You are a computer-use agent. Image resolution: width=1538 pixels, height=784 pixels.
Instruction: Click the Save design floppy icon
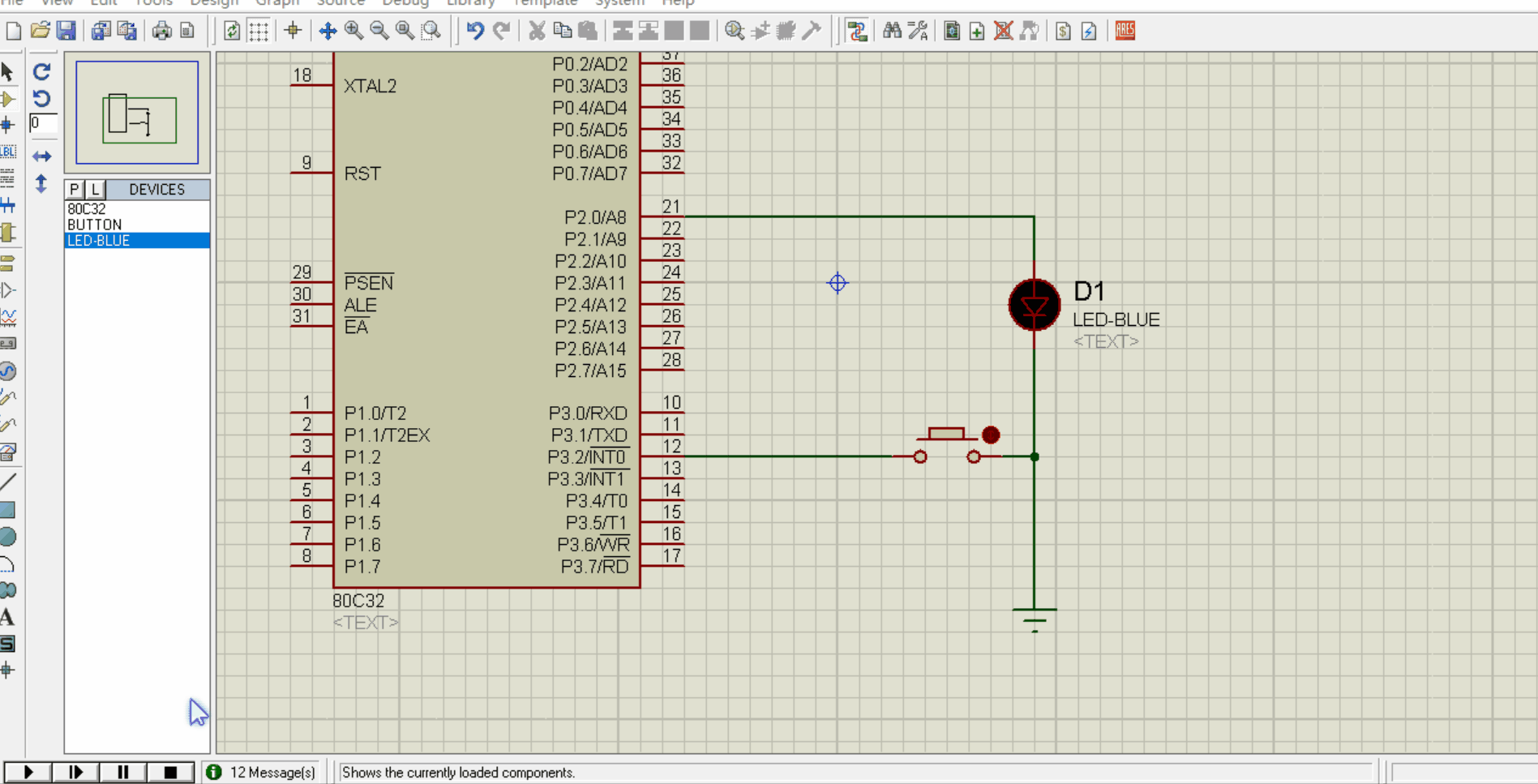[66, 31]
